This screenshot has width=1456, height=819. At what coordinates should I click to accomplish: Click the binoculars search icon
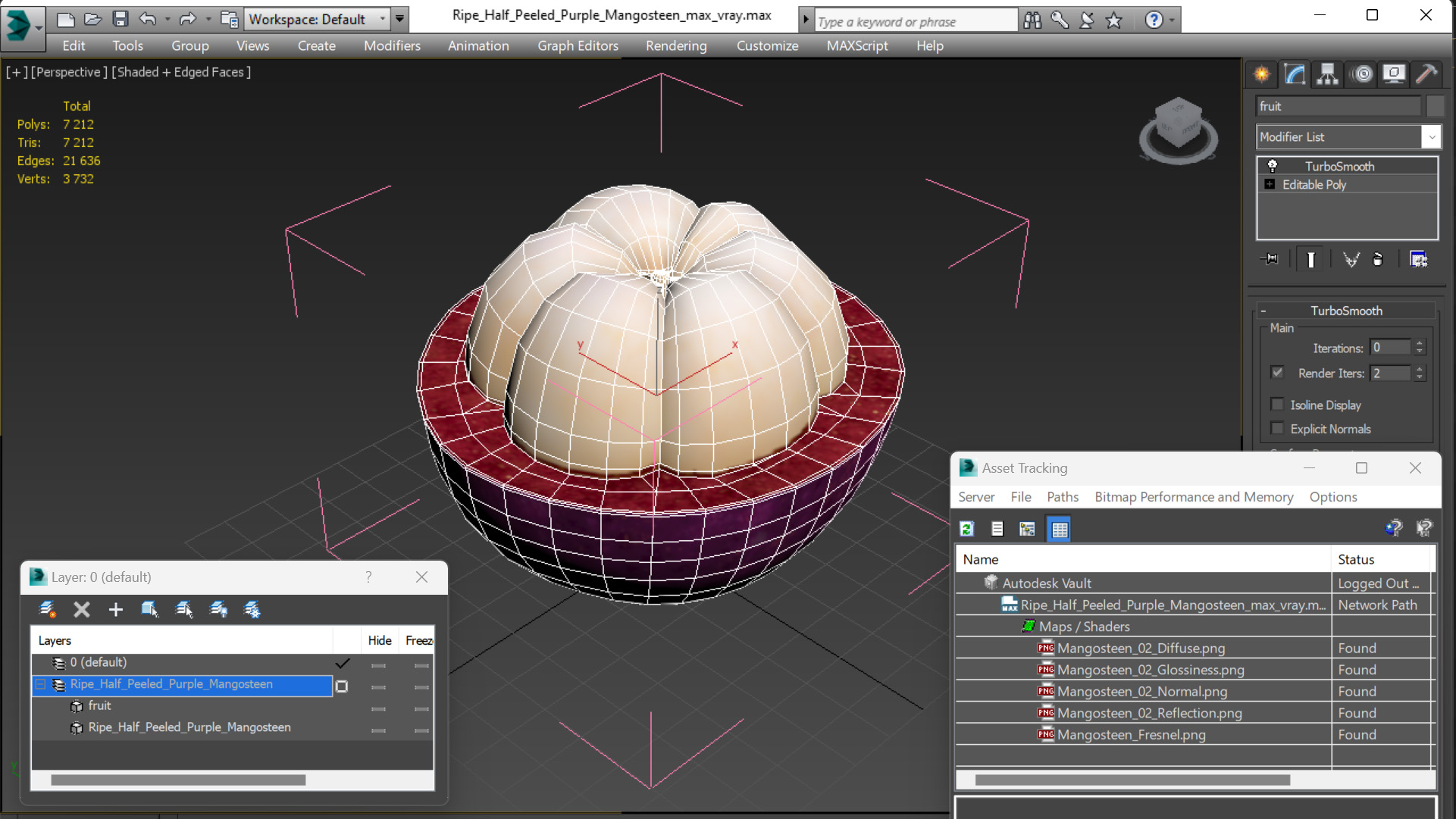[1032, 20]
